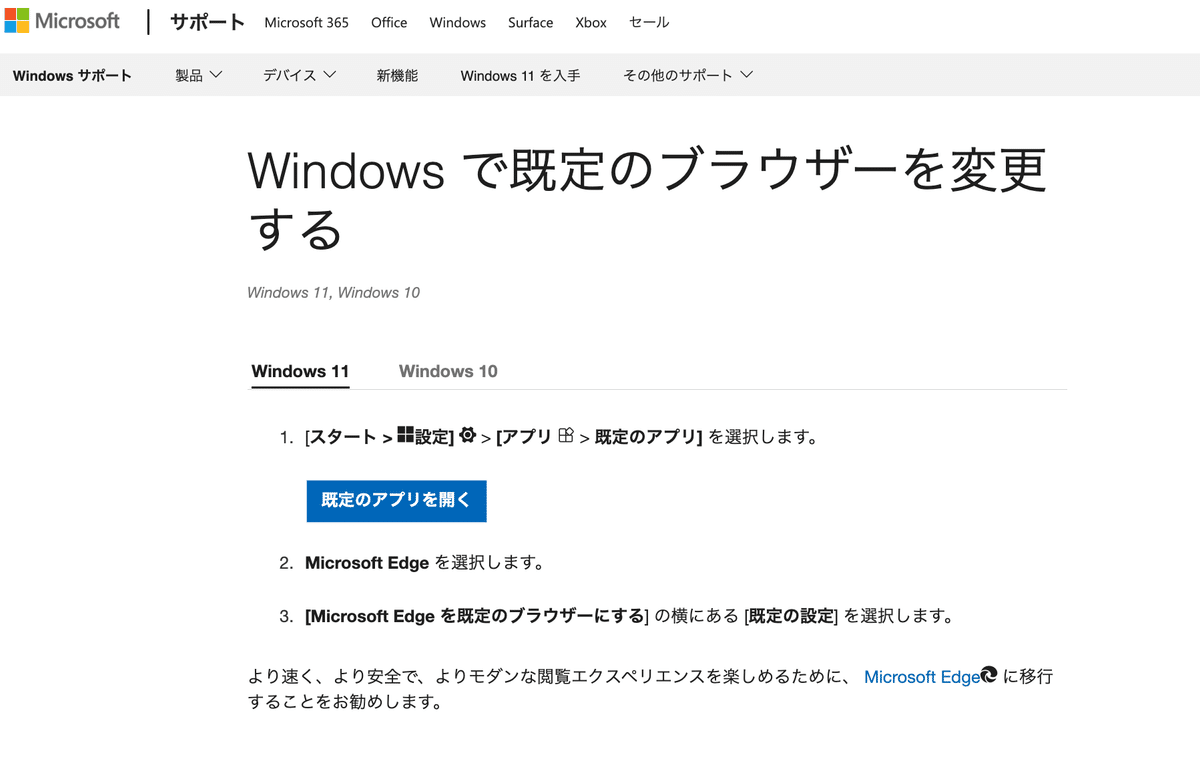Open Windows 11 を入手 link

520,75
